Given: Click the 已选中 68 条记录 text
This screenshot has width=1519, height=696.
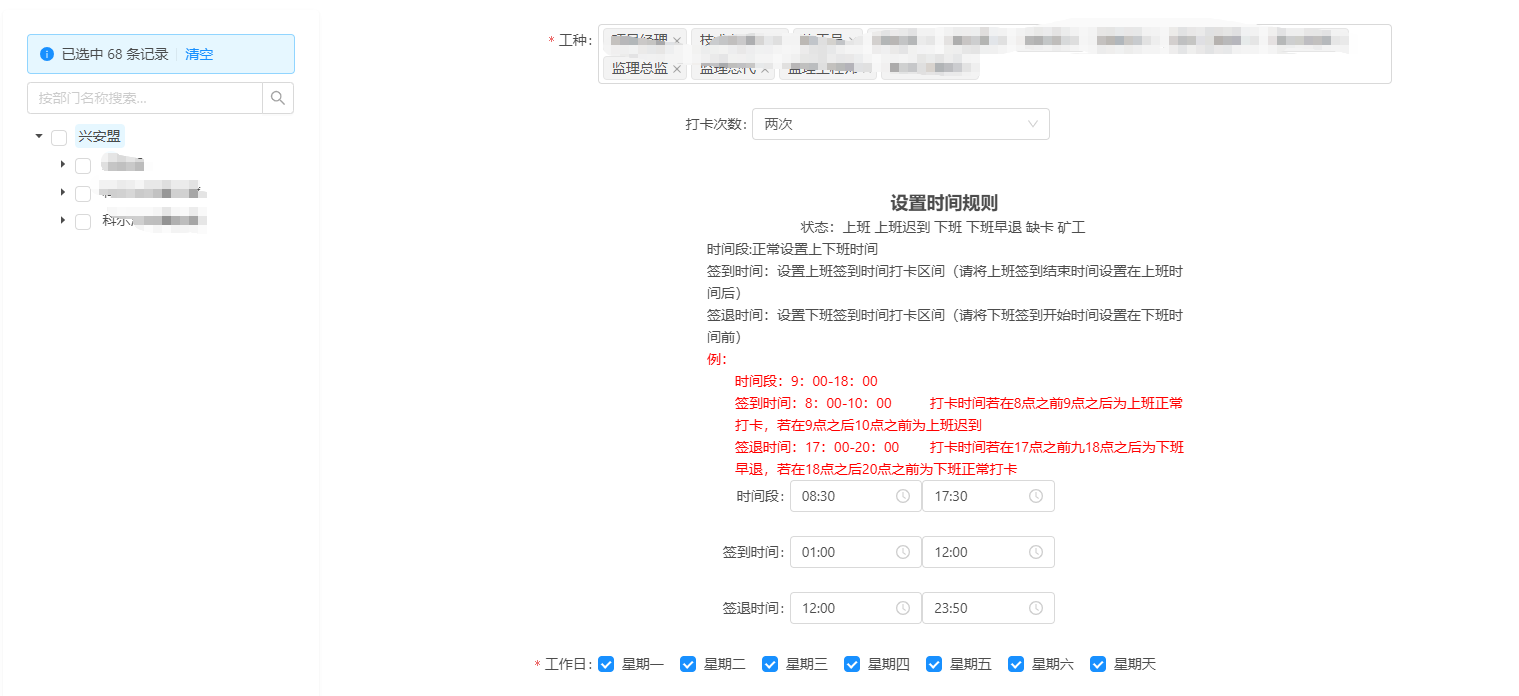Looking at the screenshot, I should click(x=115, y=54).
